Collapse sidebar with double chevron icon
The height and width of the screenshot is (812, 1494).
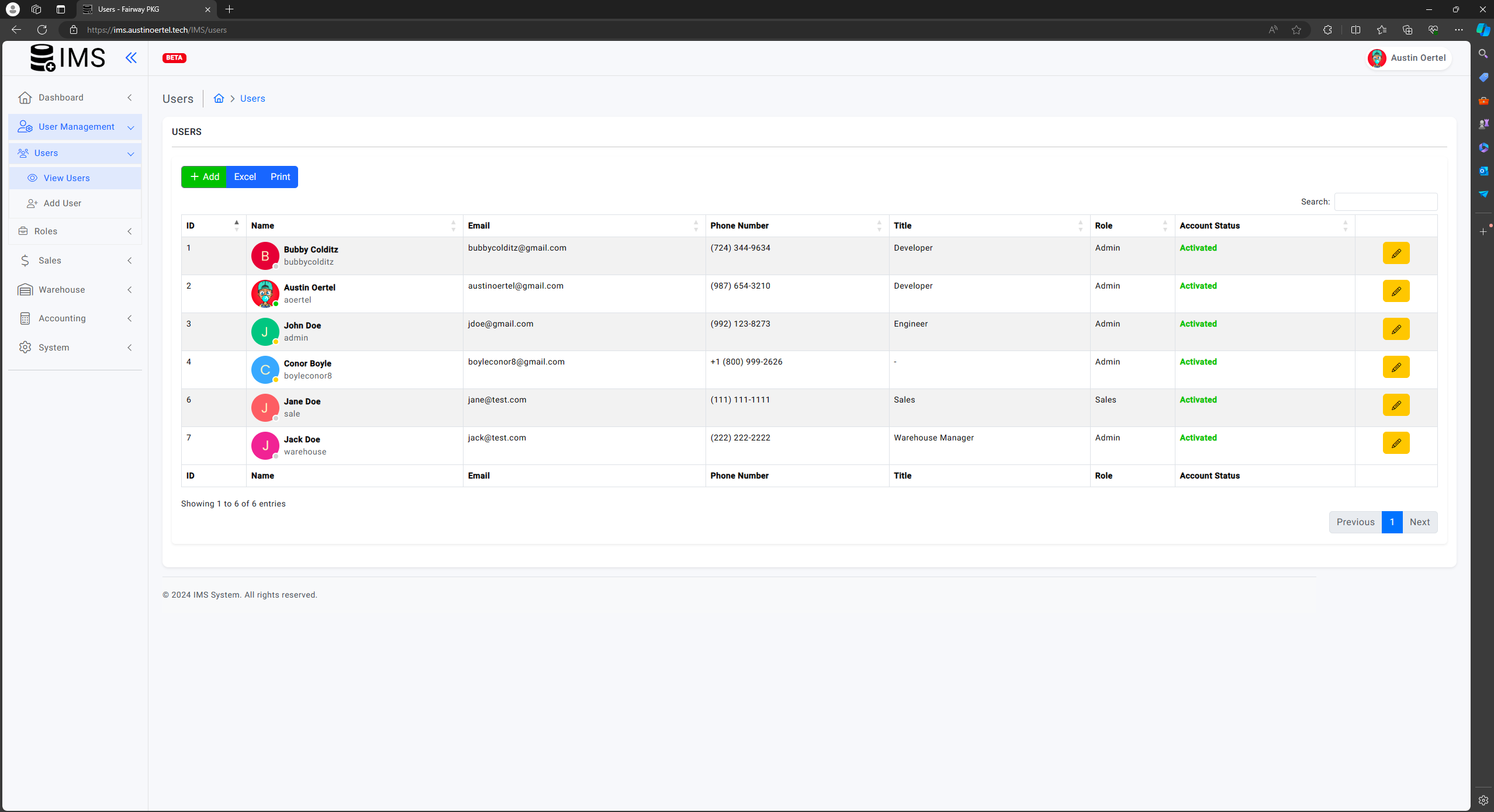point(131,58)
